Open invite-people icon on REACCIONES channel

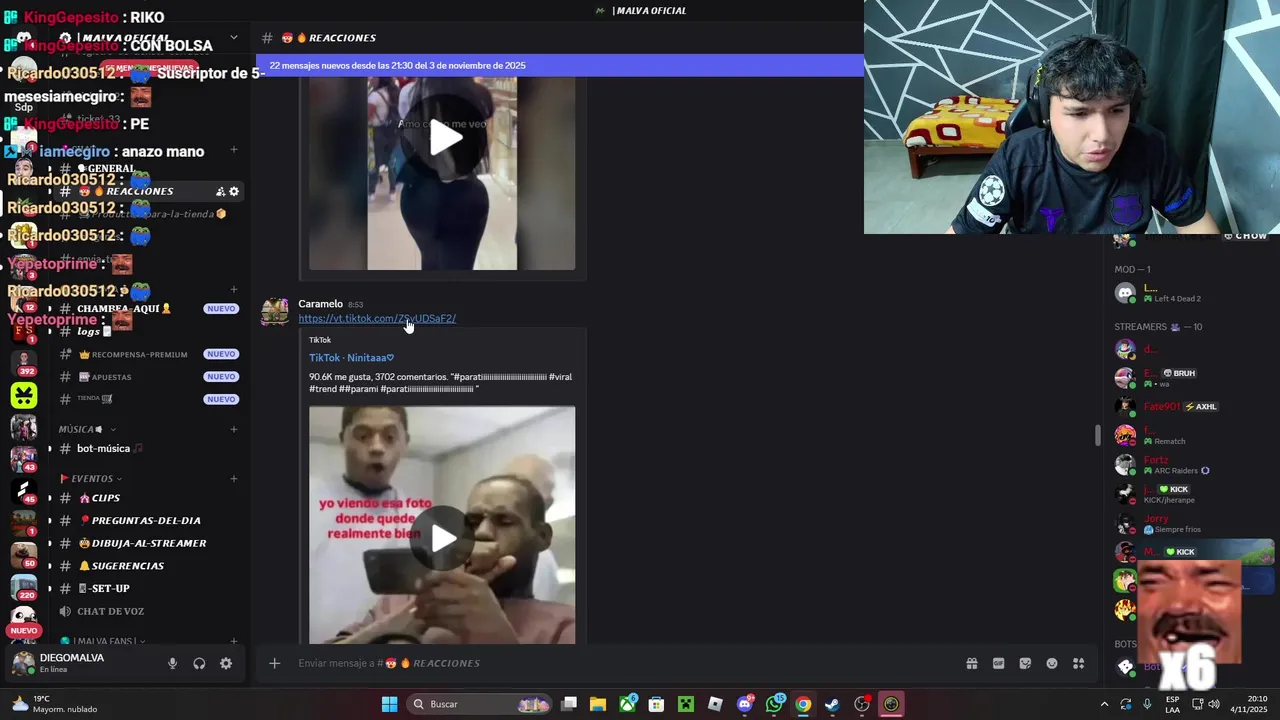220,191
